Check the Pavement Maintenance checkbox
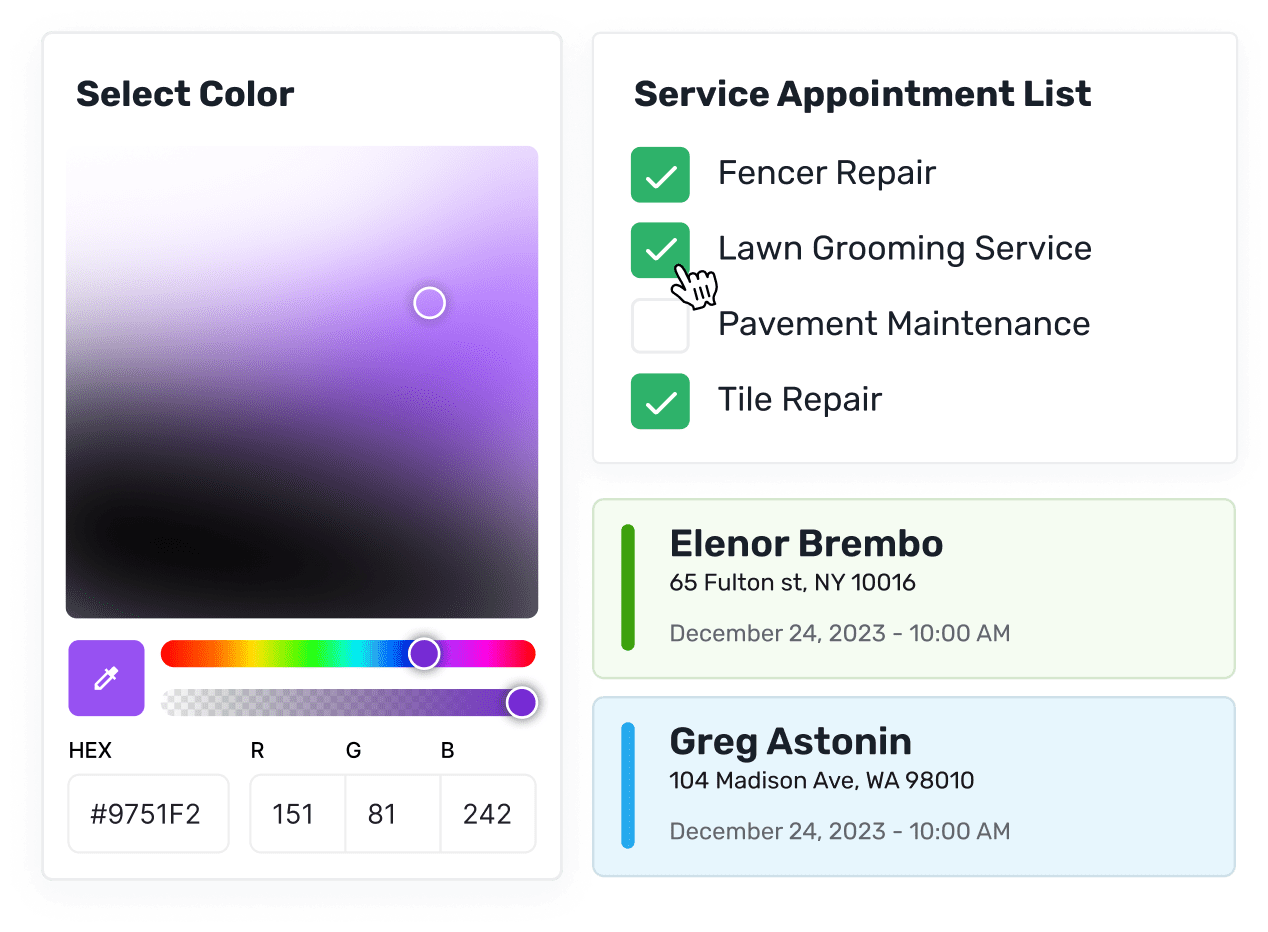This screenshot has width=1268, height=932. [660, 325]
